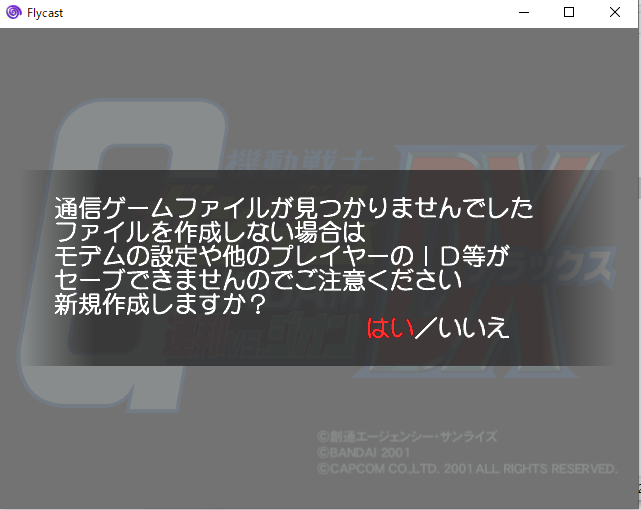Screen dimensions: 641x510
Task: Click the Flycast app icon in title bar
Action: click(x=13, y=13)
